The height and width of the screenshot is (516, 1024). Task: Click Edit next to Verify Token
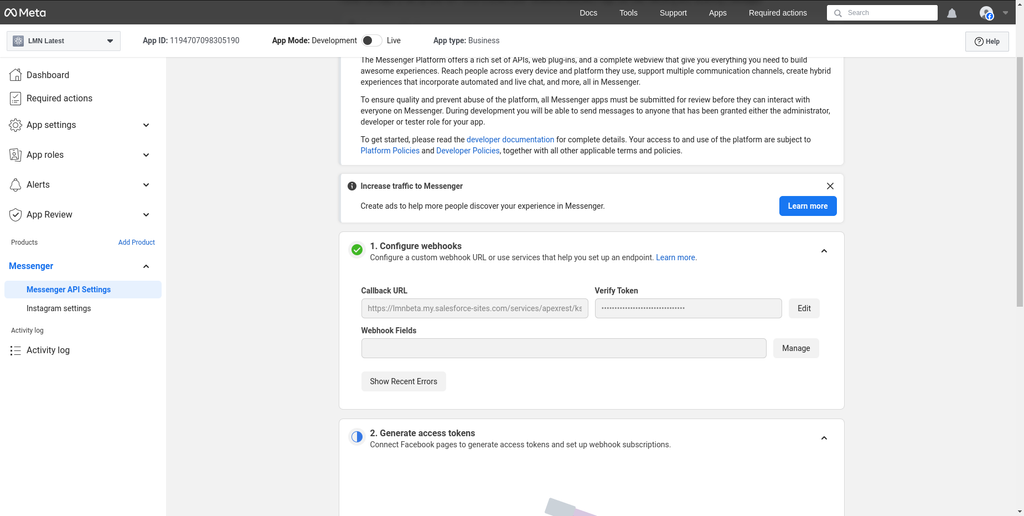pos(804,308)
